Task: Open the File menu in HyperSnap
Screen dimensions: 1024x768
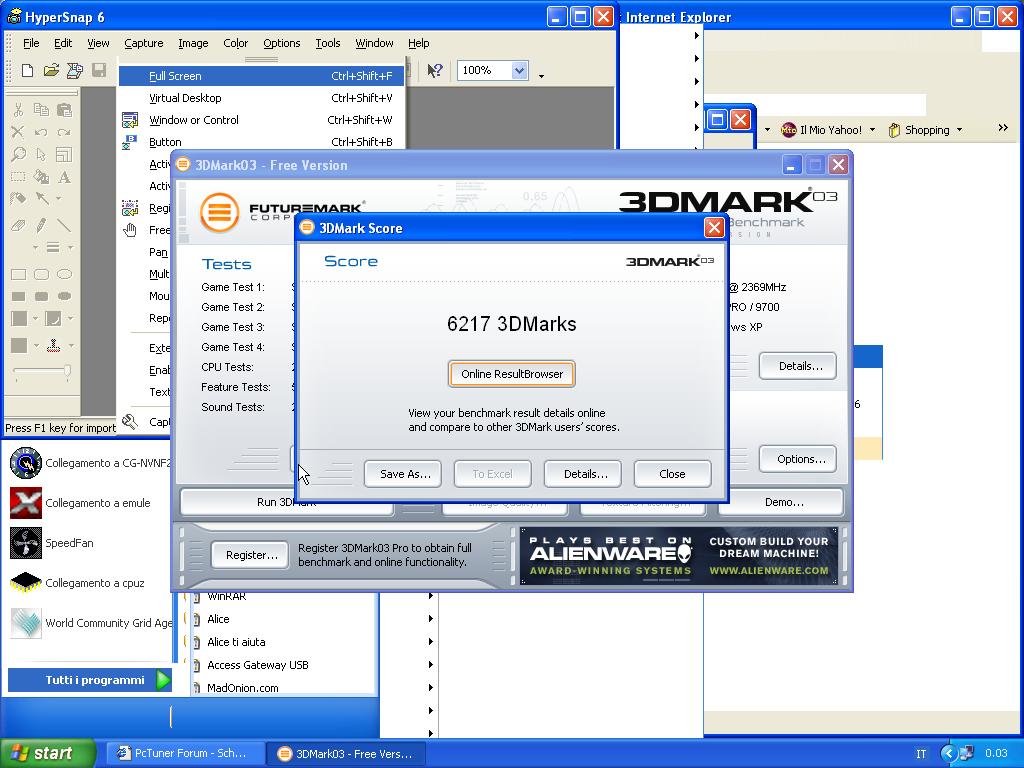Action: coord(31,43)
